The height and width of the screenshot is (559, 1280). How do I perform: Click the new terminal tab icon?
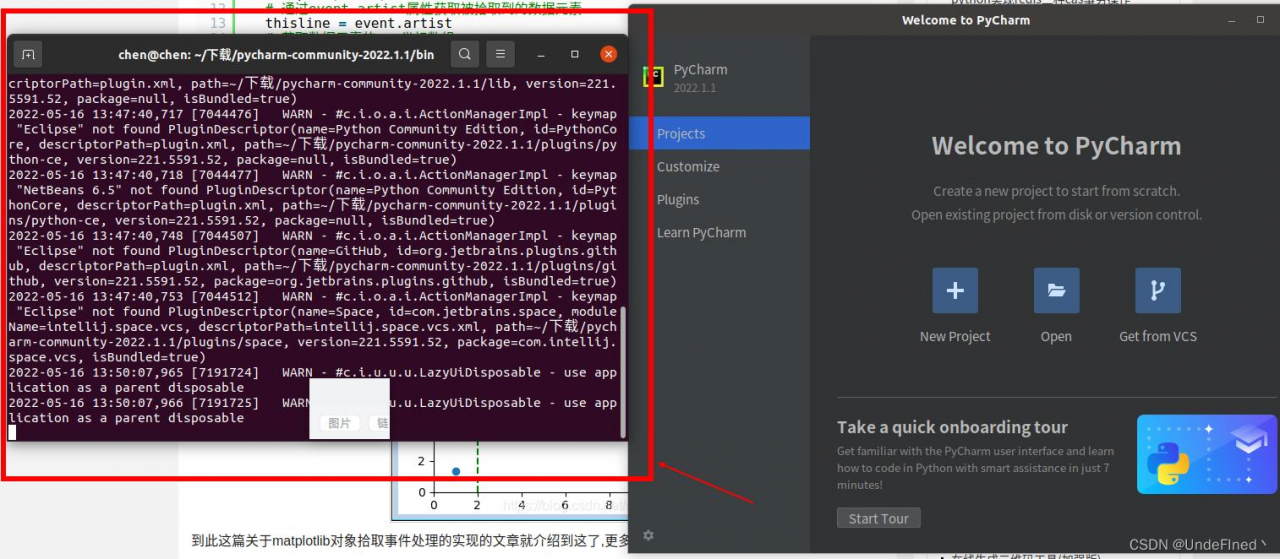click(x=28, y=54)
